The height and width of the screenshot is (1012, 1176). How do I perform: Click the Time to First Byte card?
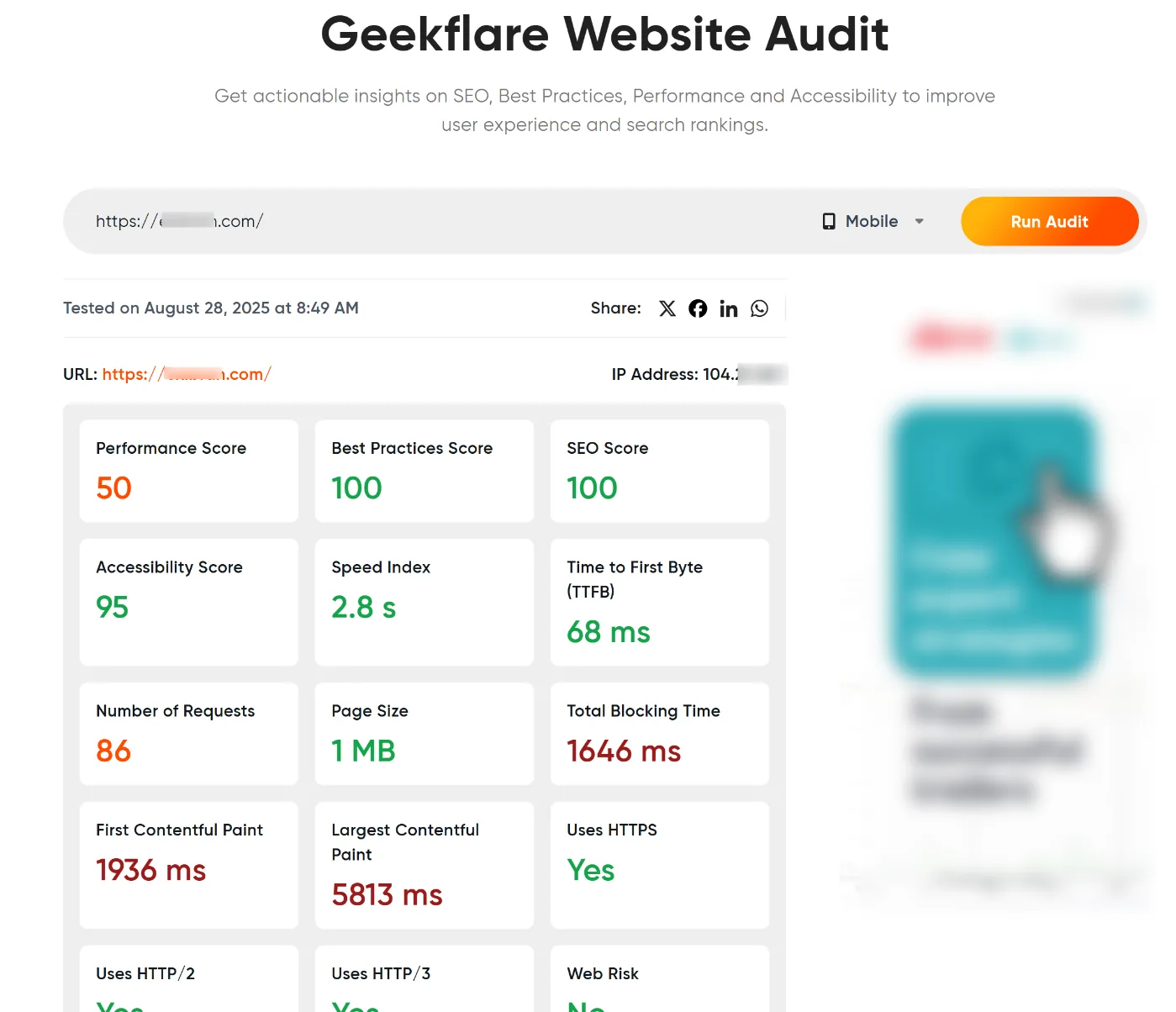659,602
